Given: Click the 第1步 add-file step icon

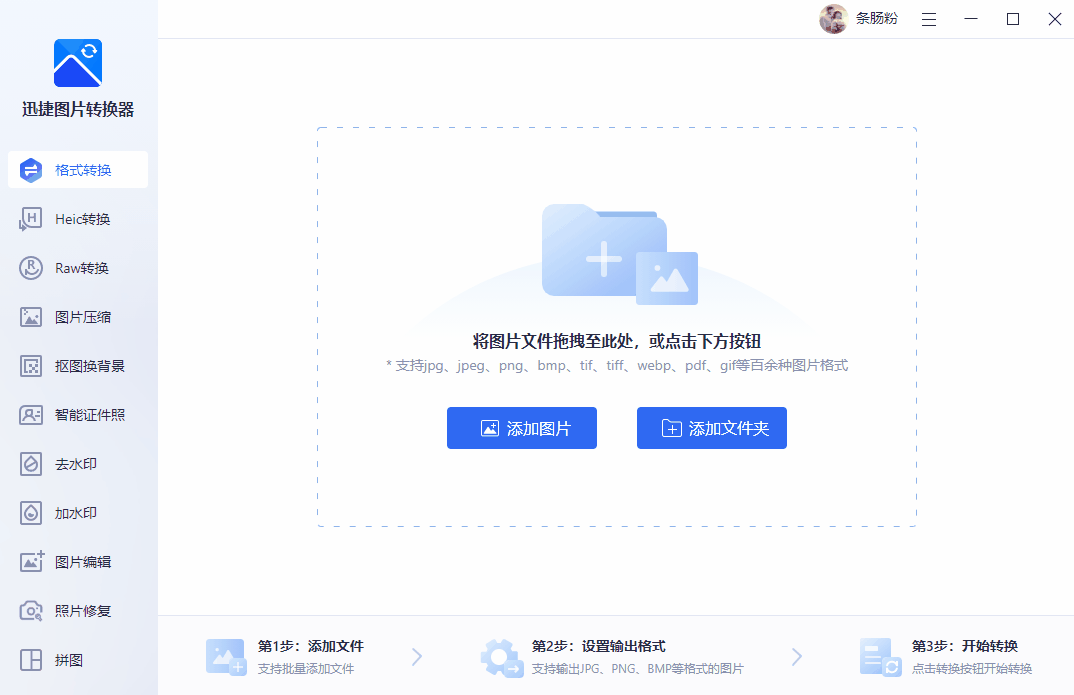Looking at the screenshot, I should tap(226, 657).
